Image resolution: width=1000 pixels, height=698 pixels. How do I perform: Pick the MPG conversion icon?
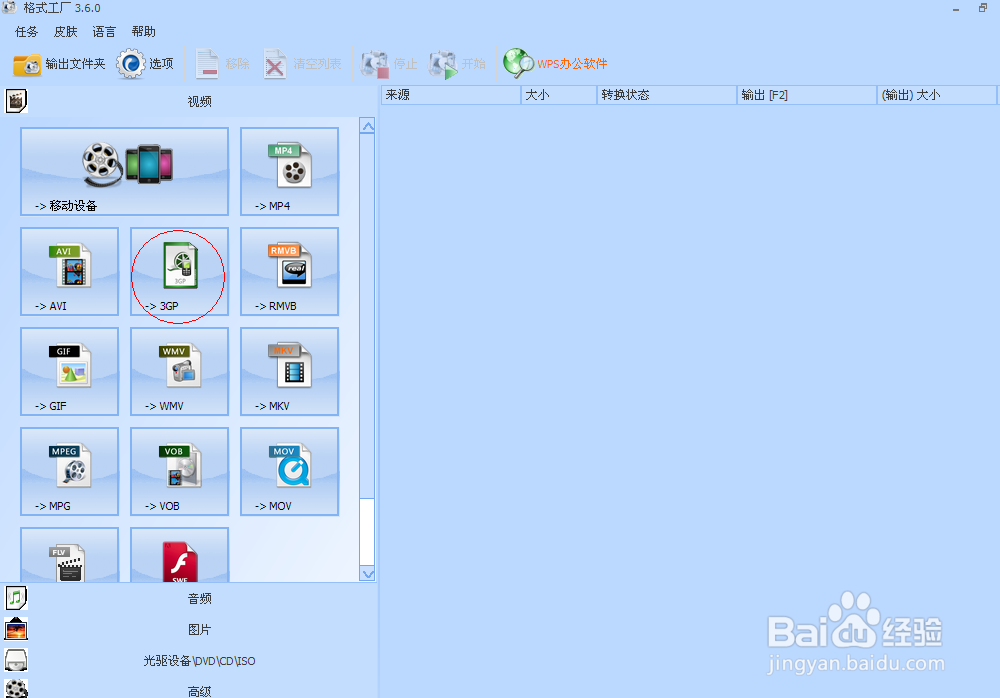coord(70,472)
